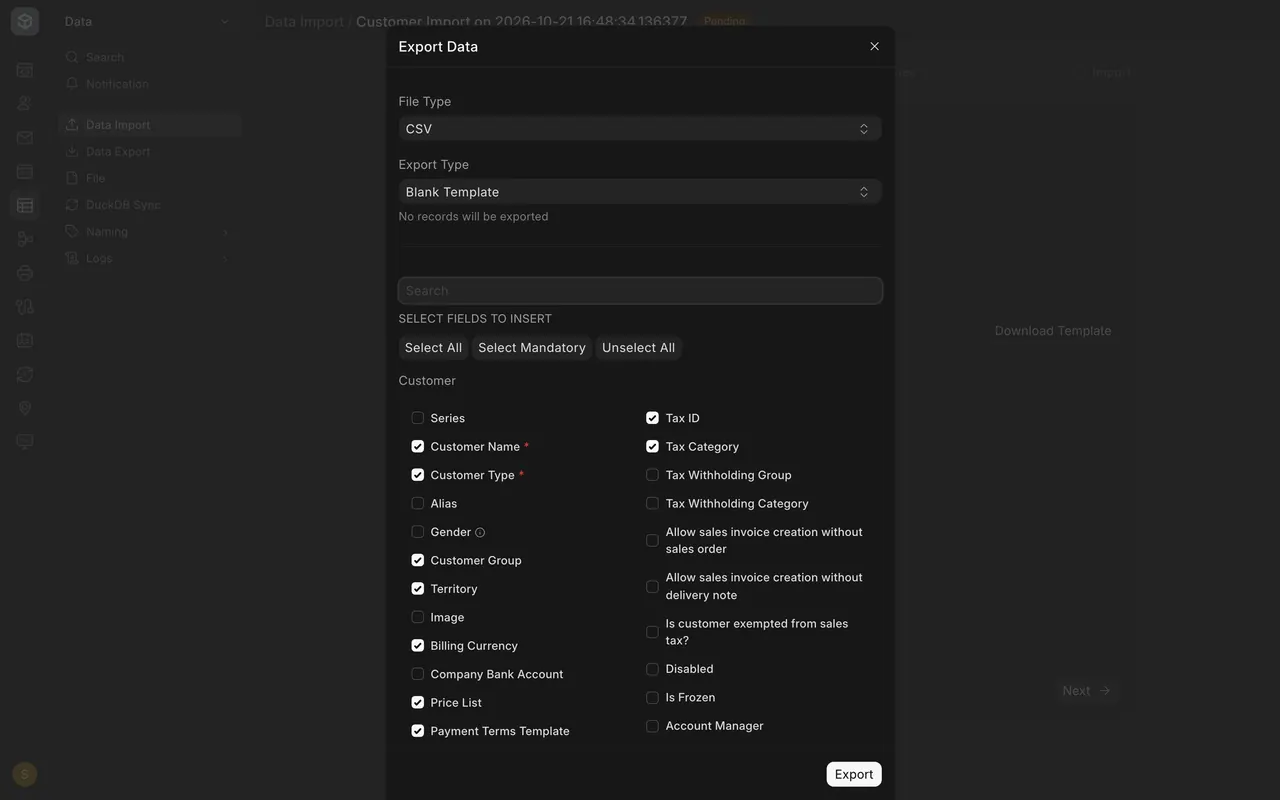Open the printer icon in the left rail
Screen dimensions: 1280x800
tap(25, 273)
